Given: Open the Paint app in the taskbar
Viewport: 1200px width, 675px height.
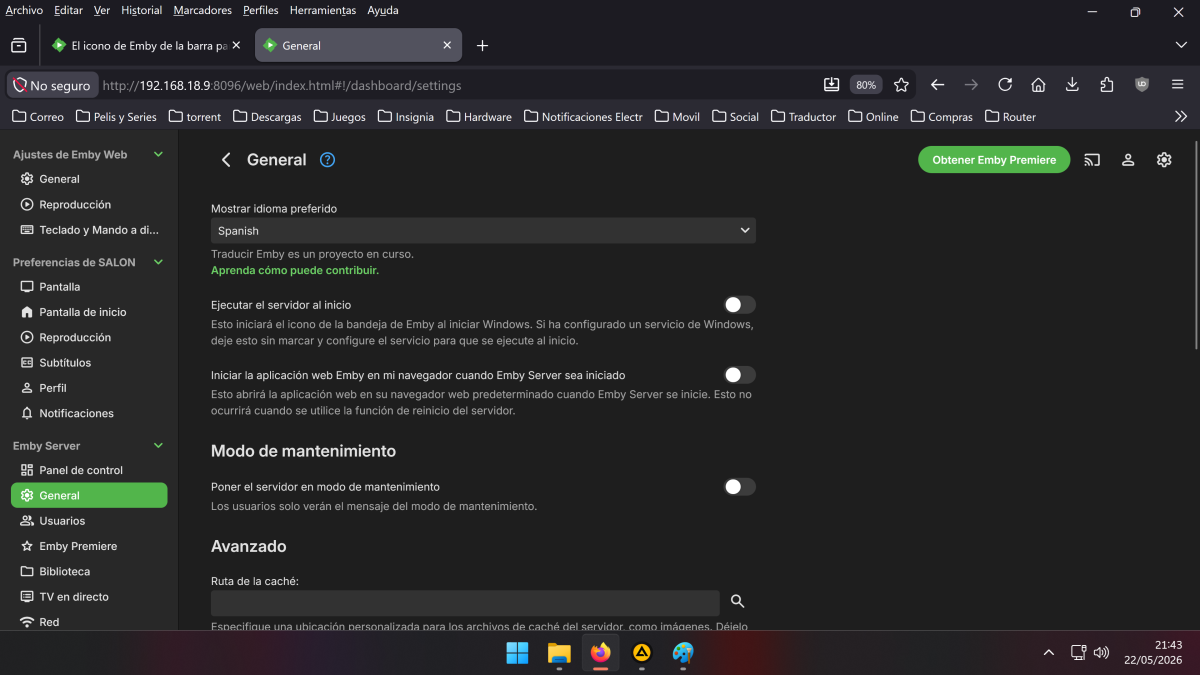Looking at the screenshot, I should 683,653.
